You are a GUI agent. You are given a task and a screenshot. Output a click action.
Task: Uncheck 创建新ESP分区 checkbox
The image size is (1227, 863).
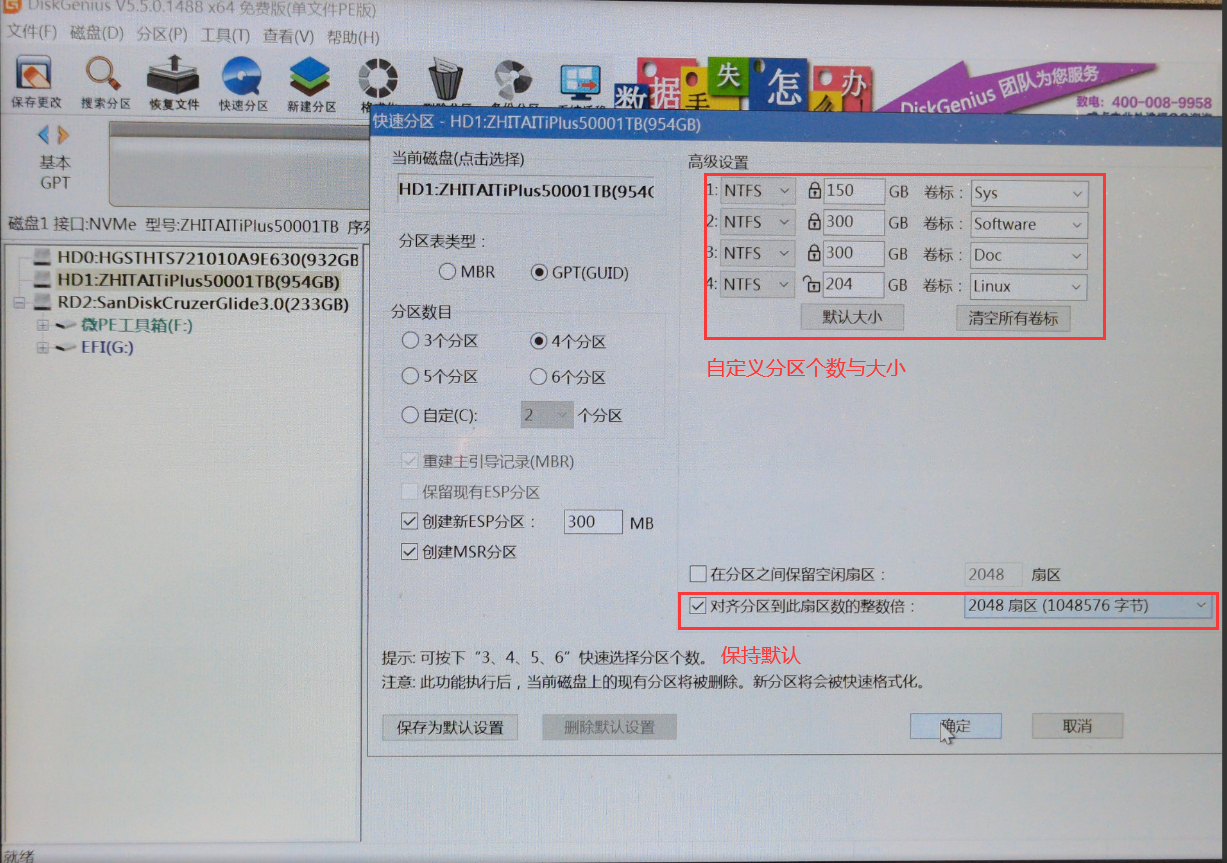[x=409, y=521]
